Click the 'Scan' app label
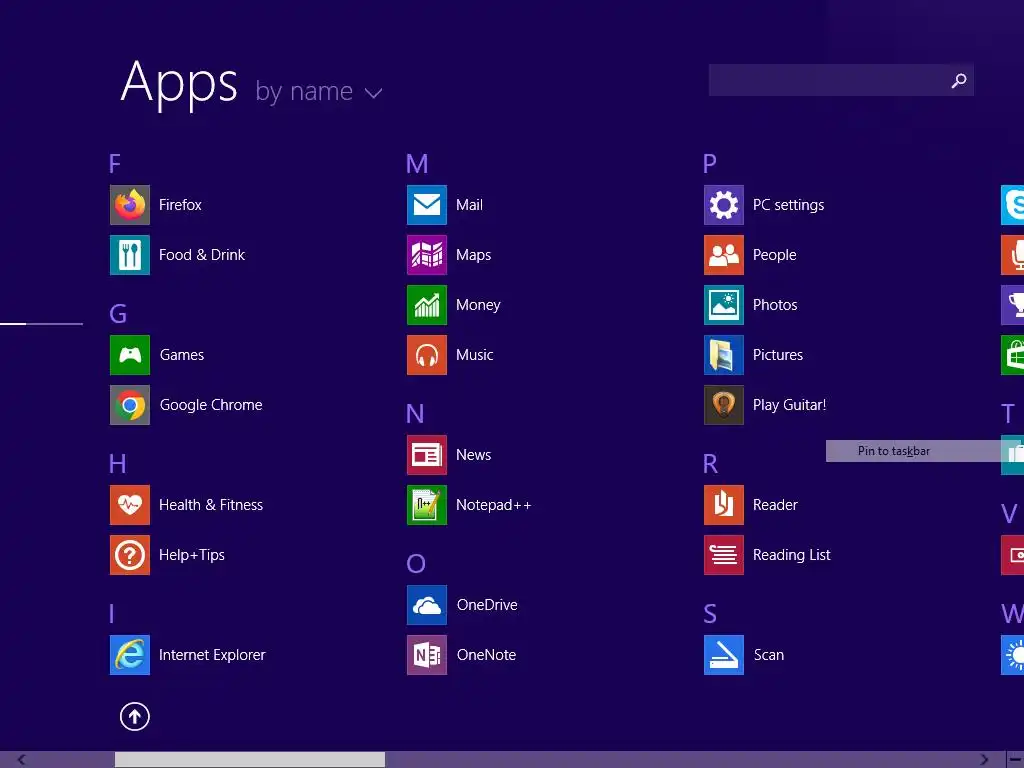The image size is (1024, 768). pos(769,655)
